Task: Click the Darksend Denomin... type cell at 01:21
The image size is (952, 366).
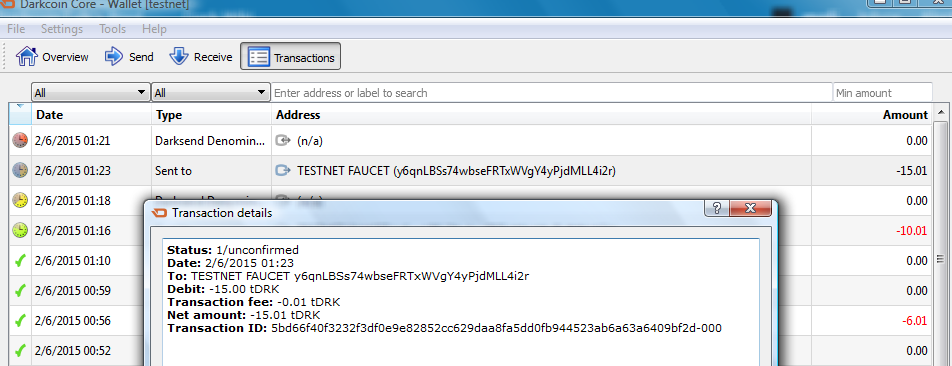Action: point(211,141)
